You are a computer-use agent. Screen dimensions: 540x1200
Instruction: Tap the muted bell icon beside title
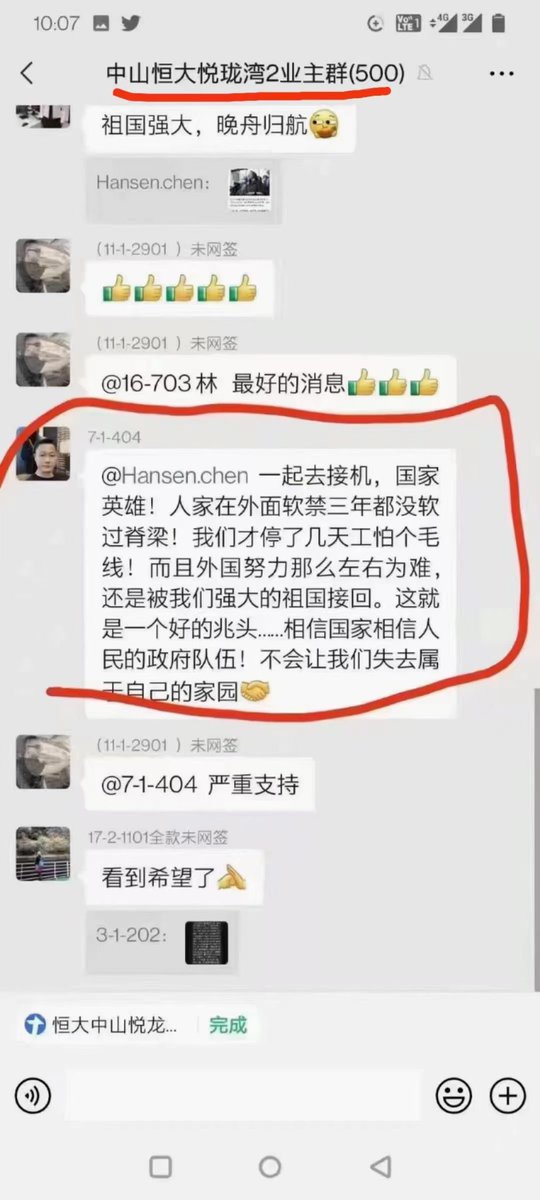coord(427,74)
